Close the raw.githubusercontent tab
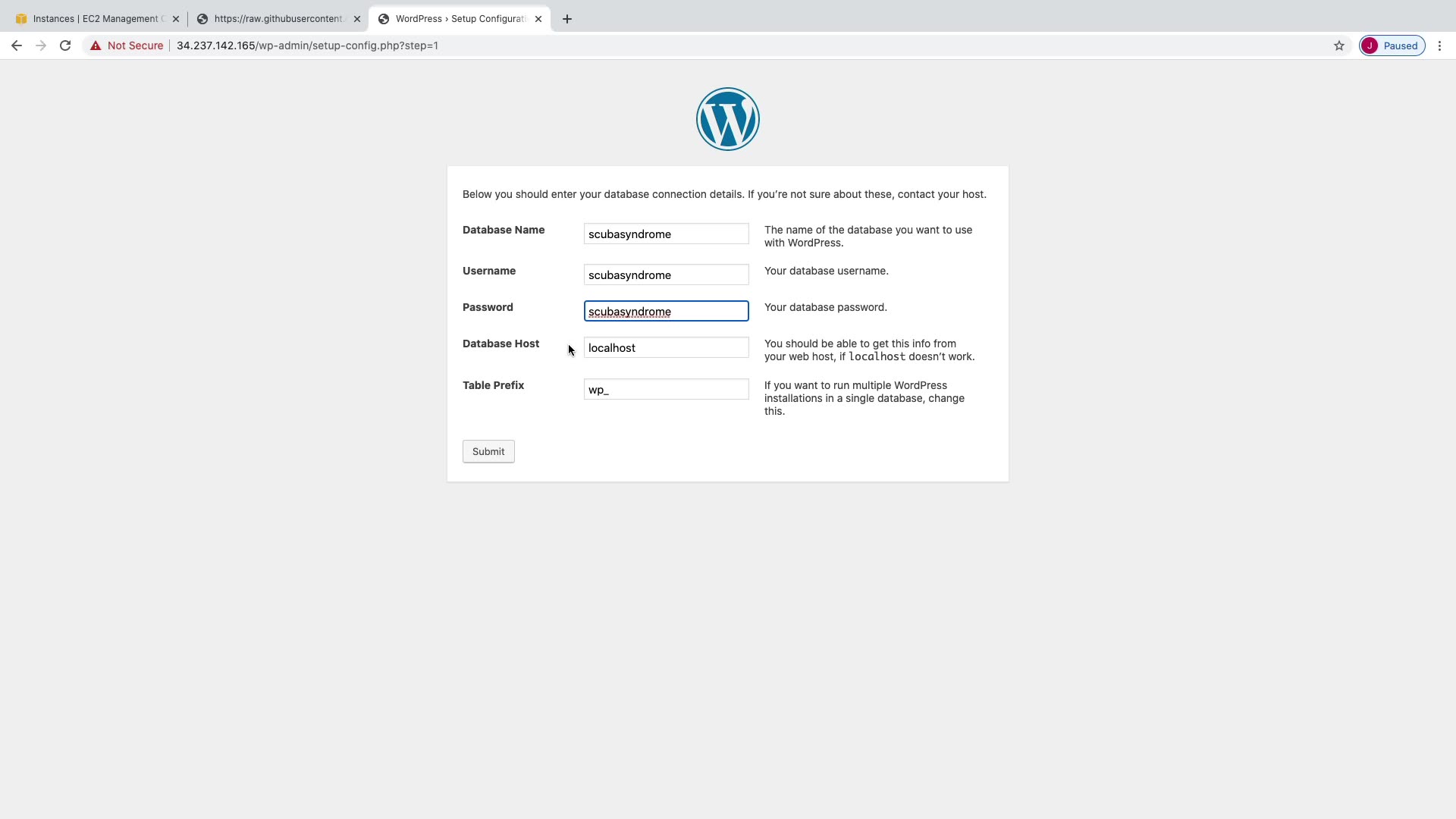The width and height of the screenshot is (1456, 819). coord(357,19)
